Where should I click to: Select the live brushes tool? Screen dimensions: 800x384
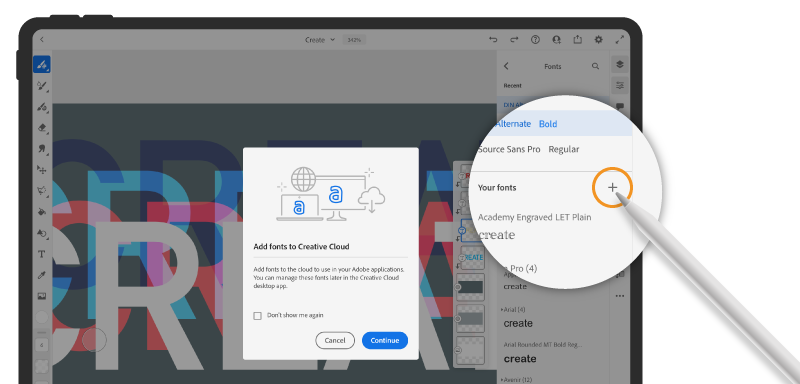[x=42, y=86]
